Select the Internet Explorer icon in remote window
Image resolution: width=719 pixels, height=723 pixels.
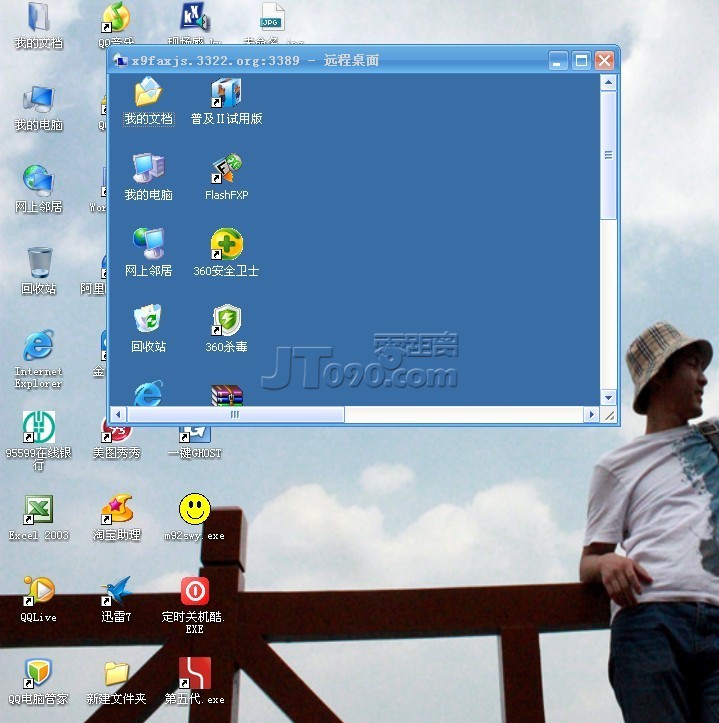coord(149,393)
